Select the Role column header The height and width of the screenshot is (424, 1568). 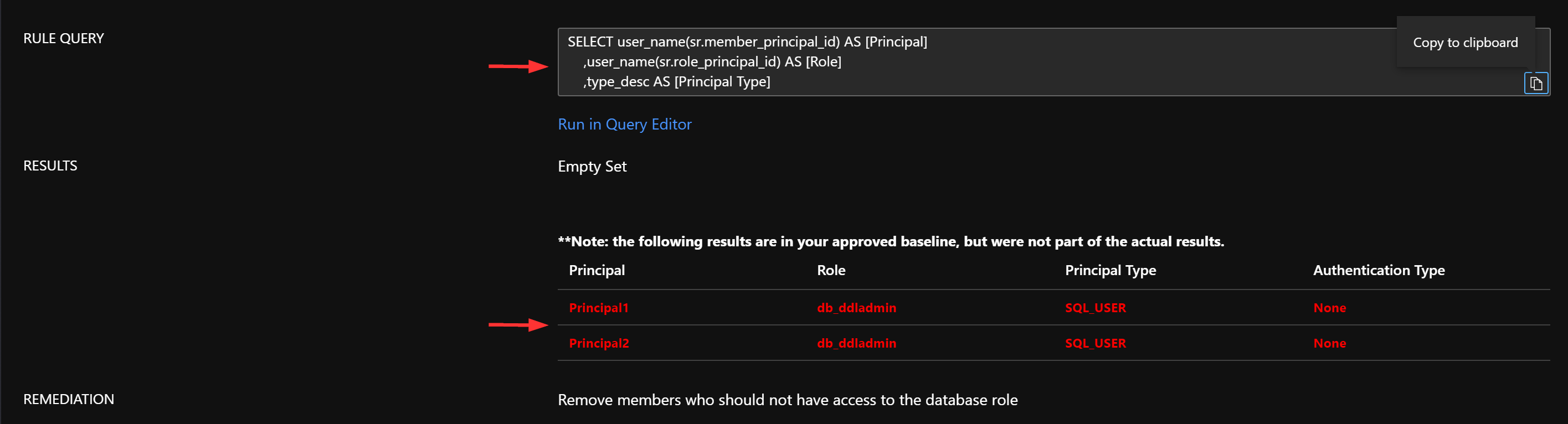click(831, 270)
